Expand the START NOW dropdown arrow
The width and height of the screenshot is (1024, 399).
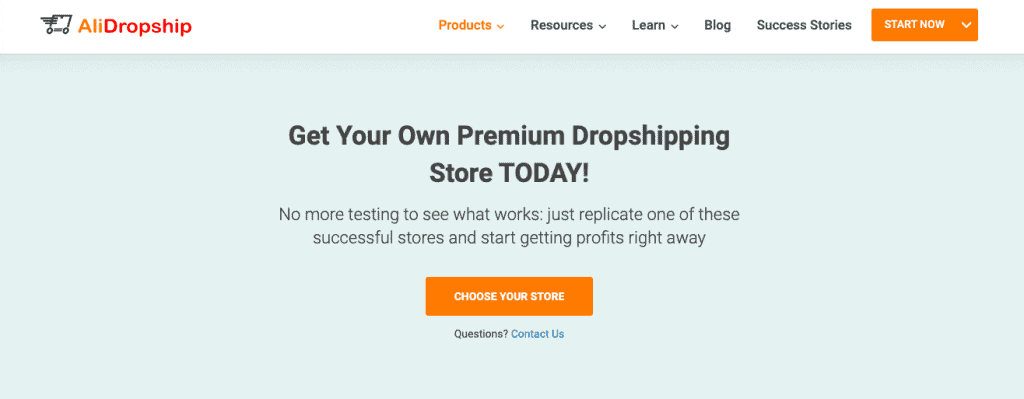point(967,25)
